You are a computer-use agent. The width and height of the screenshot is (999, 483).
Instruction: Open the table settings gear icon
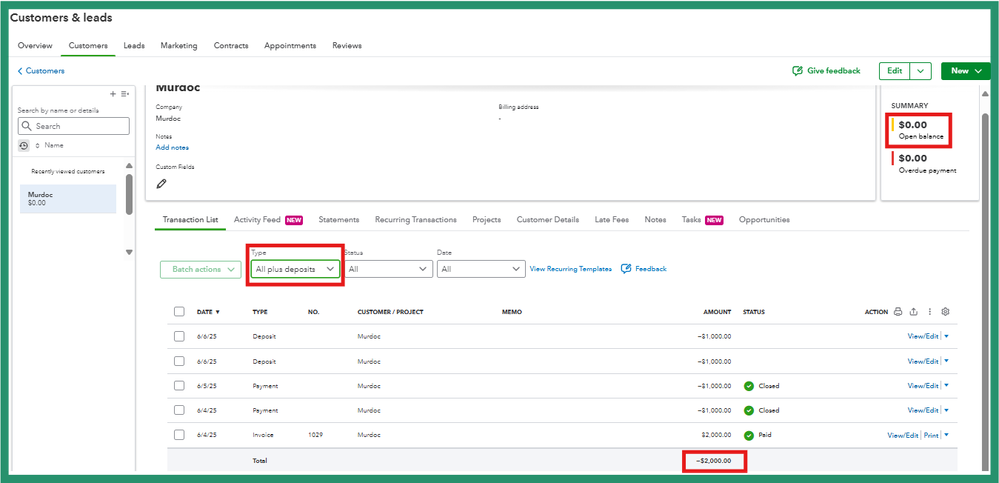point(945,312)
